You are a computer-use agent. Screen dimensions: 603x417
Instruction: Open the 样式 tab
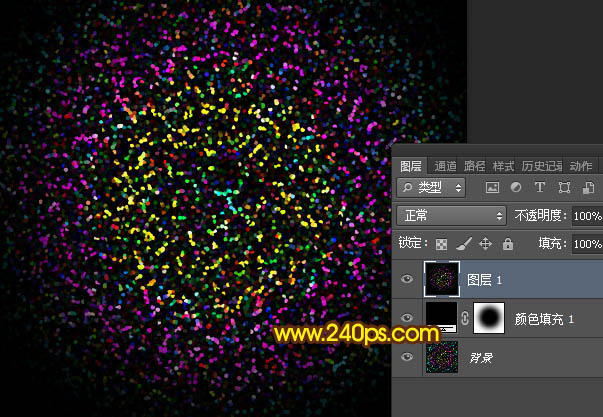coord(503,166)
